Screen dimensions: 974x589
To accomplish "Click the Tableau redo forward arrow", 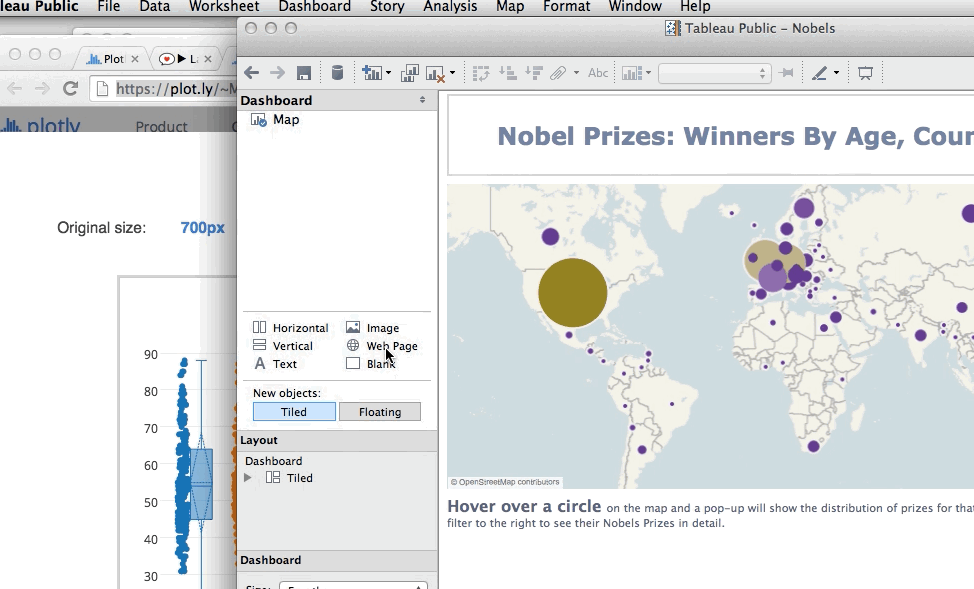I will click(277, 73).
